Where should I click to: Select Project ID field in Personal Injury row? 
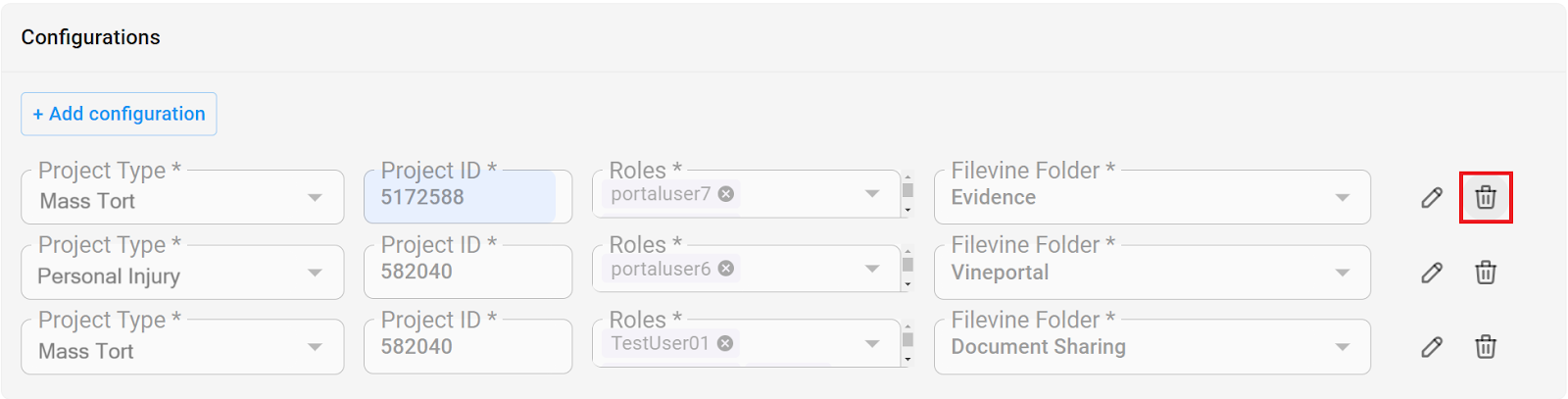[467, 273]
